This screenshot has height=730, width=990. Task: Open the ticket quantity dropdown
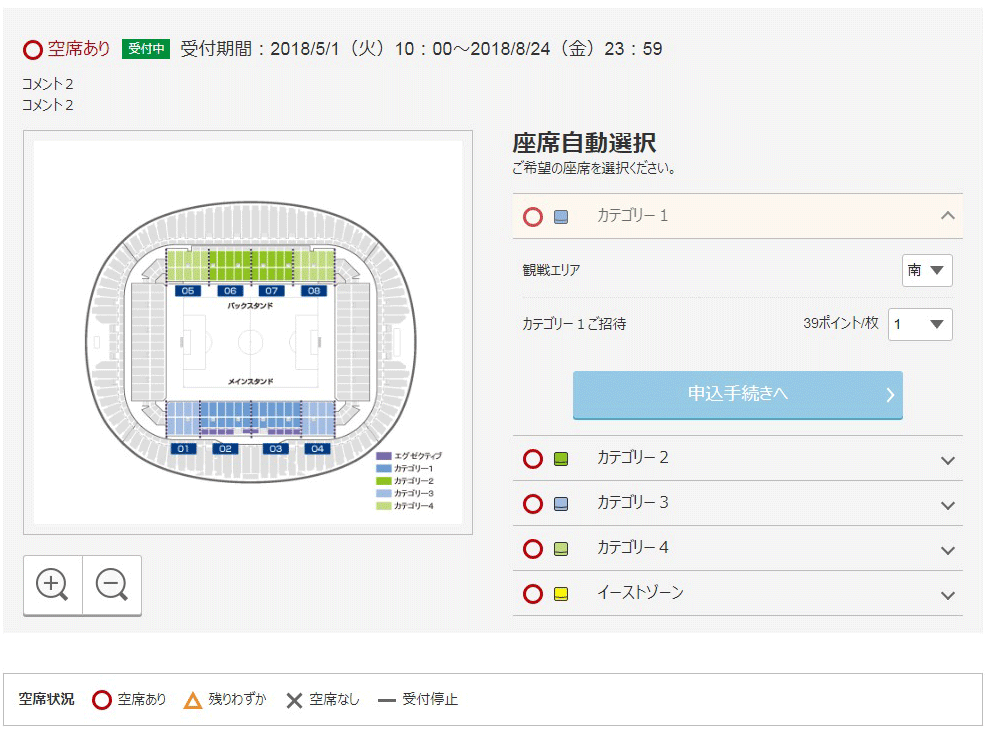(x=920, y=324)
